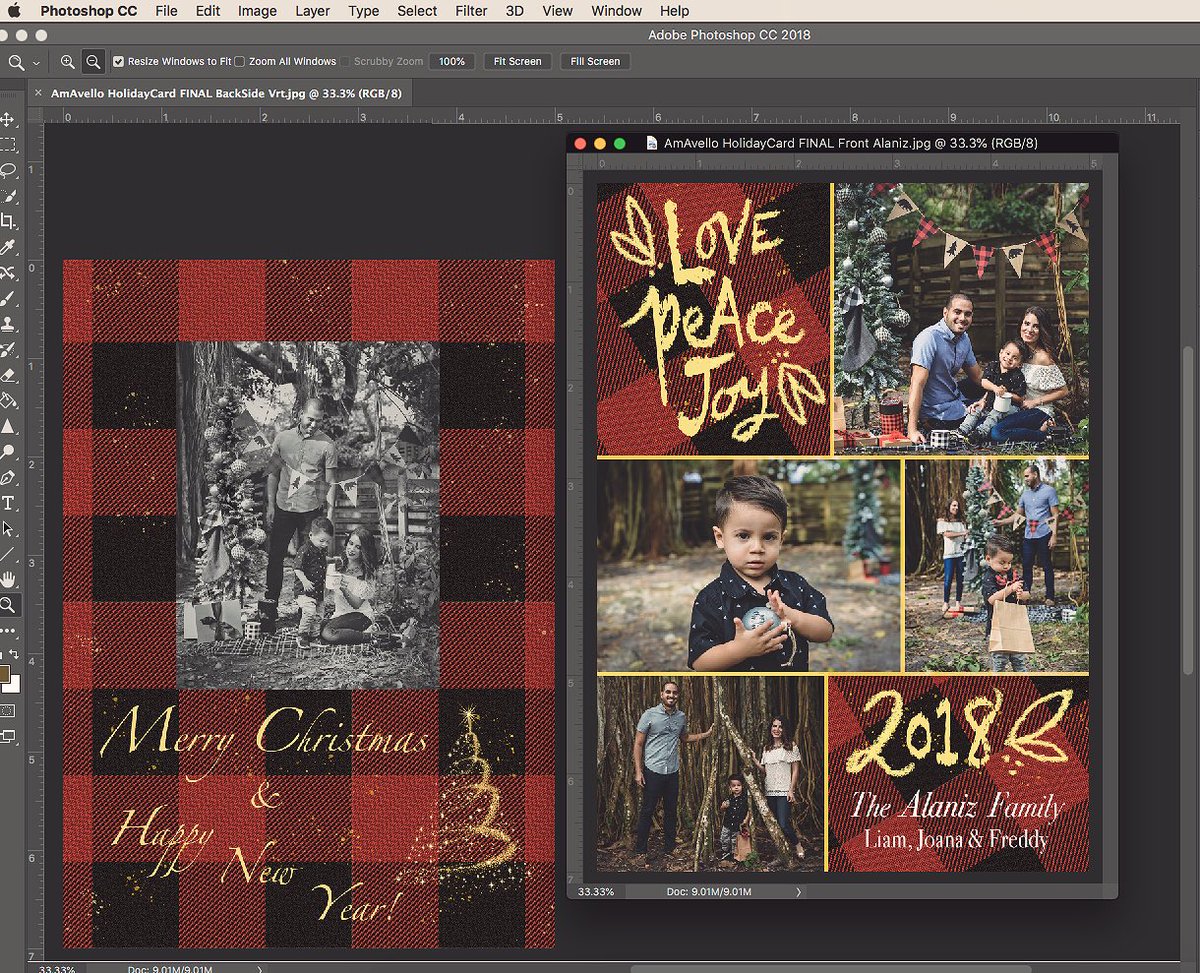Click the Front Alaniz.jpg window title bar

842,143
